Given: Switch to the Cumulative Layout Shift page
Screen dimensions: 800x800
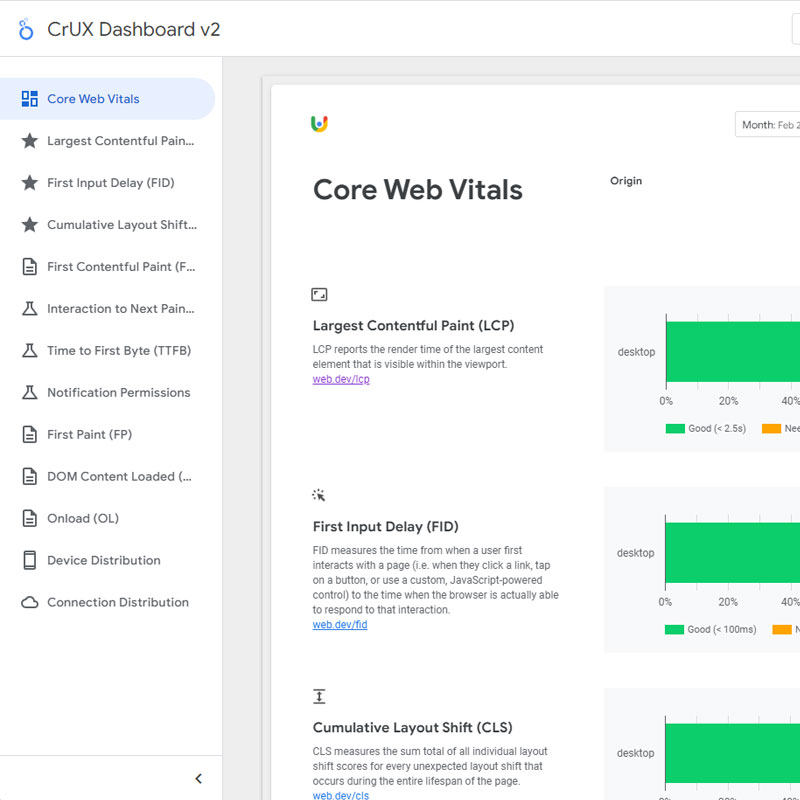Looking at the screenshot, I should pos(107,224).
